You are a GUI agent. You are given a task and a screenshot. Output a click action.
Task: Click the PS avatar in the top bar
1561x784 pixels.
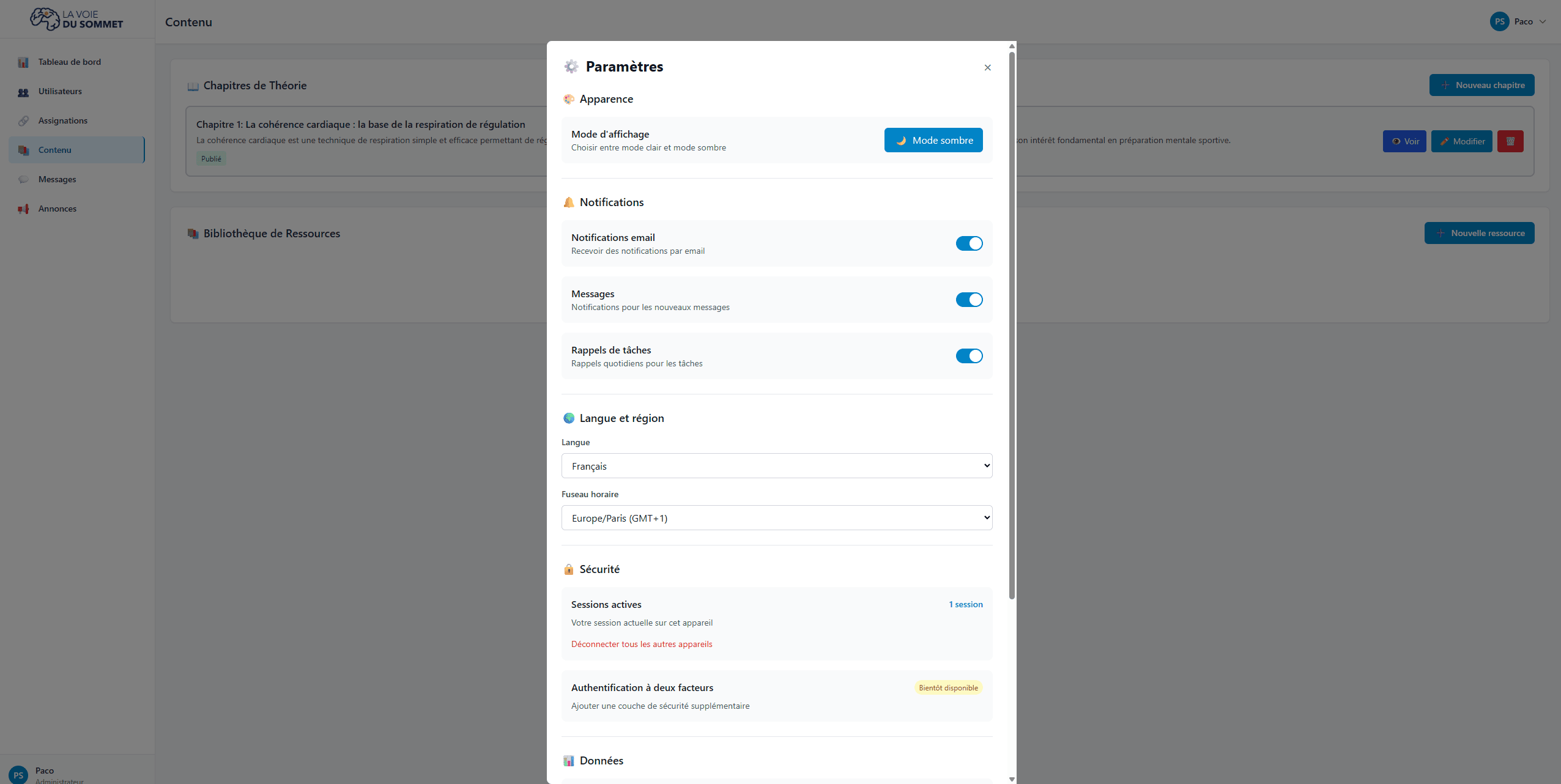pos(1499,22)
